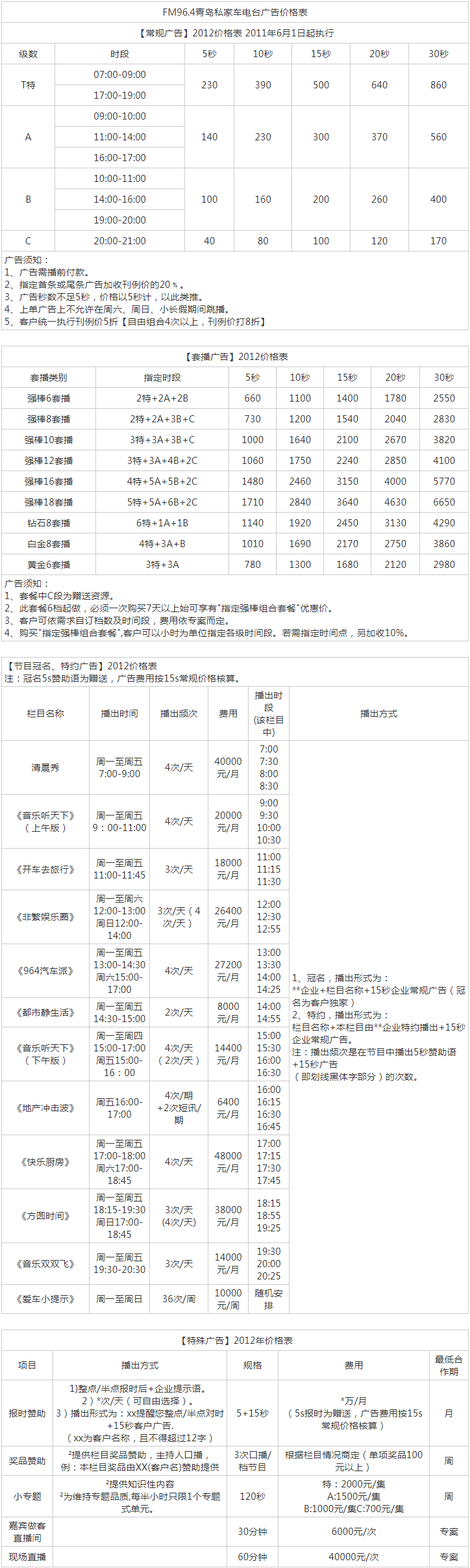This screenshot has width=470, height=1568.
Task: Click the 随机安排 broadcast slot cell
Action: 269,1299
